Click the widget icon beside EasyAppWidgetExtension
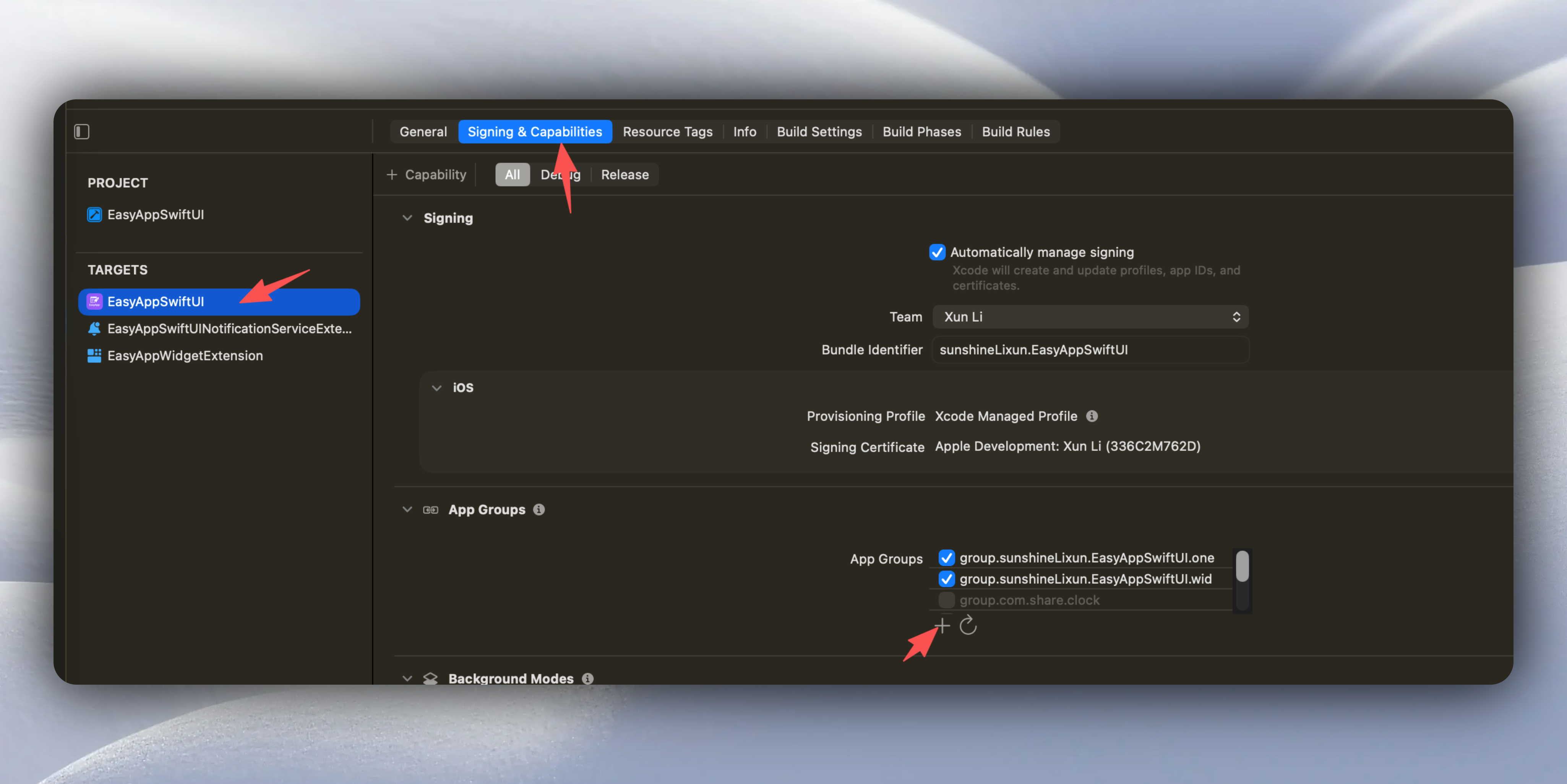 coord(94,356)
